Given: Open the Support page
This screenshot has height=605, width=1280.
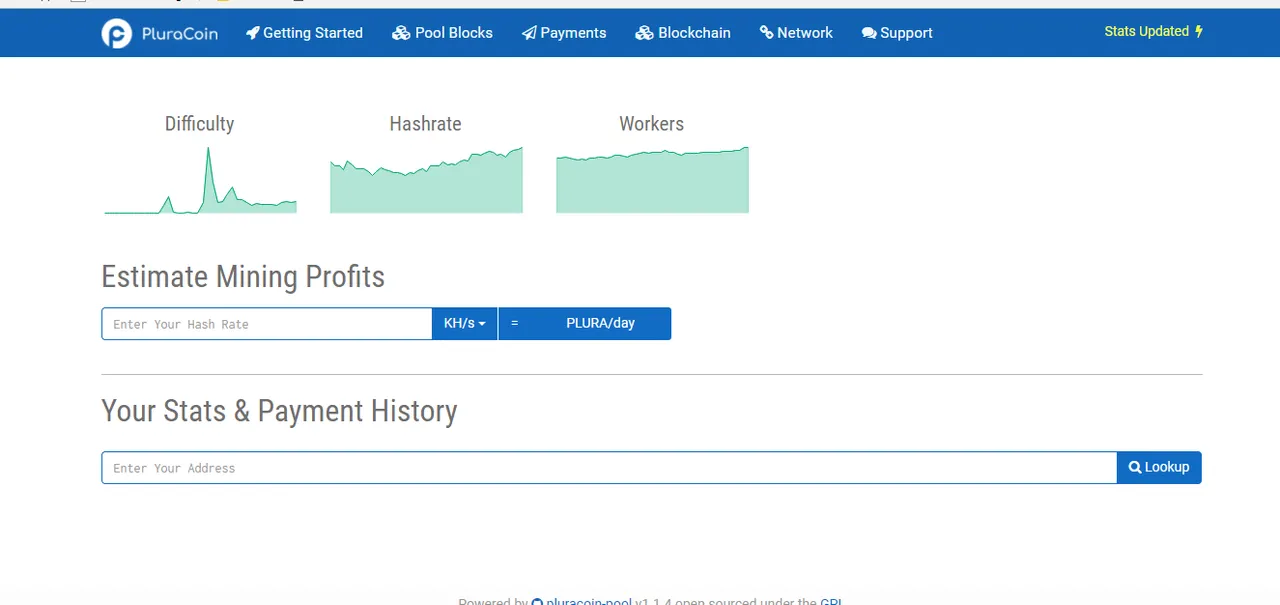Looking at the screenshot, I should pyautogui.click(x=897, y=33).
